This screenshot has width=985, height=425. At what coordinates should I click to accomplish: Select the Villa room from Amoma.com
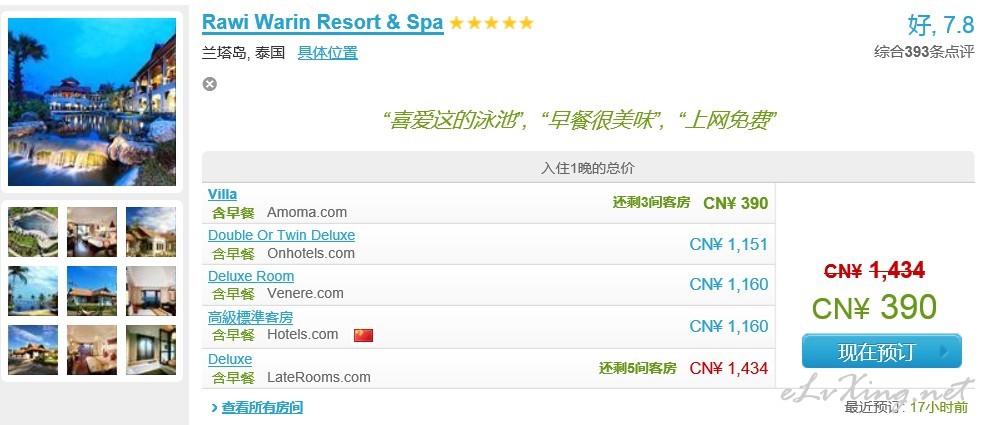[x=222, y=194]
